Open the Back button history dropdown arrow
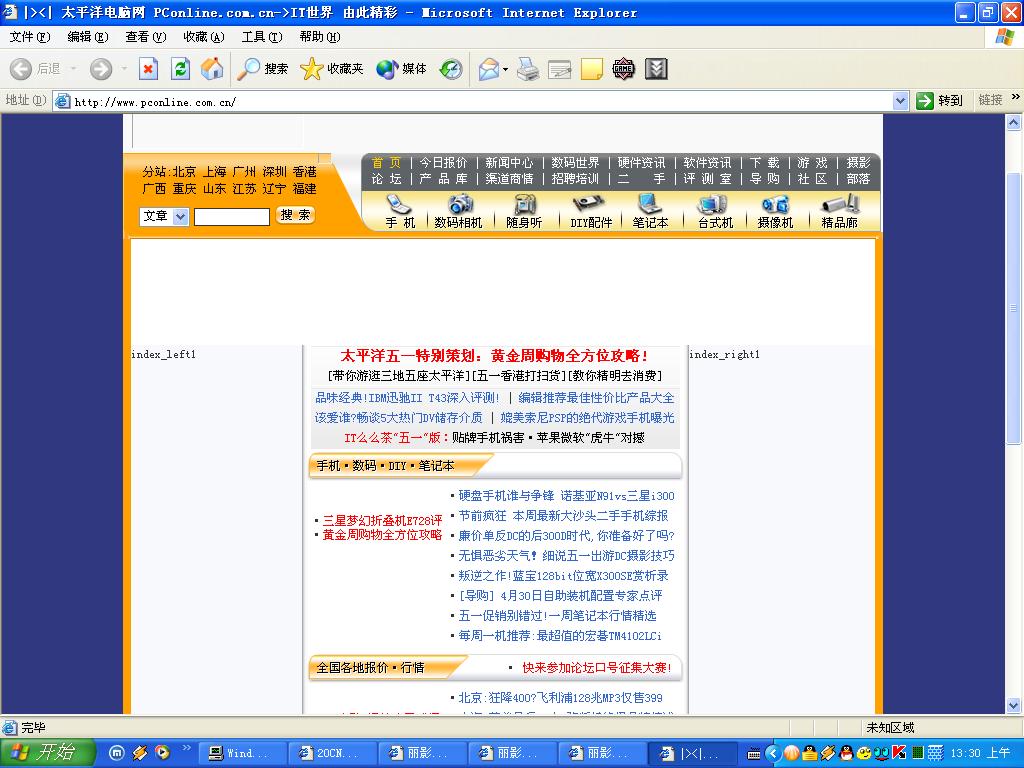Viewport: 1024px width, 768px height. click(73, 69)
